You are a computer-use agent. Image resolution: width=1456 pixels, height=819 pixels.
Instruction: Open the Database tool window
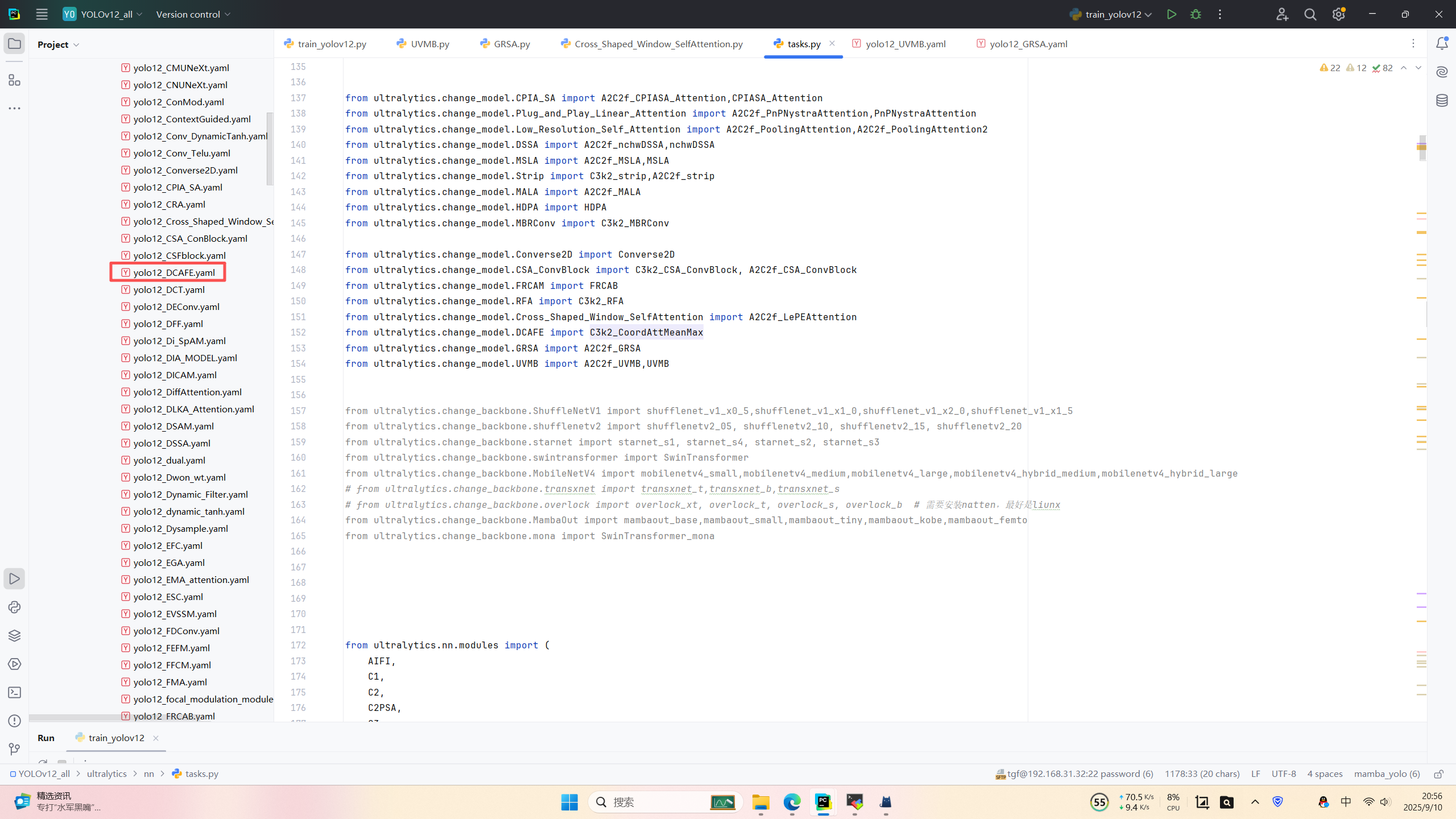tap(1442, 101)
